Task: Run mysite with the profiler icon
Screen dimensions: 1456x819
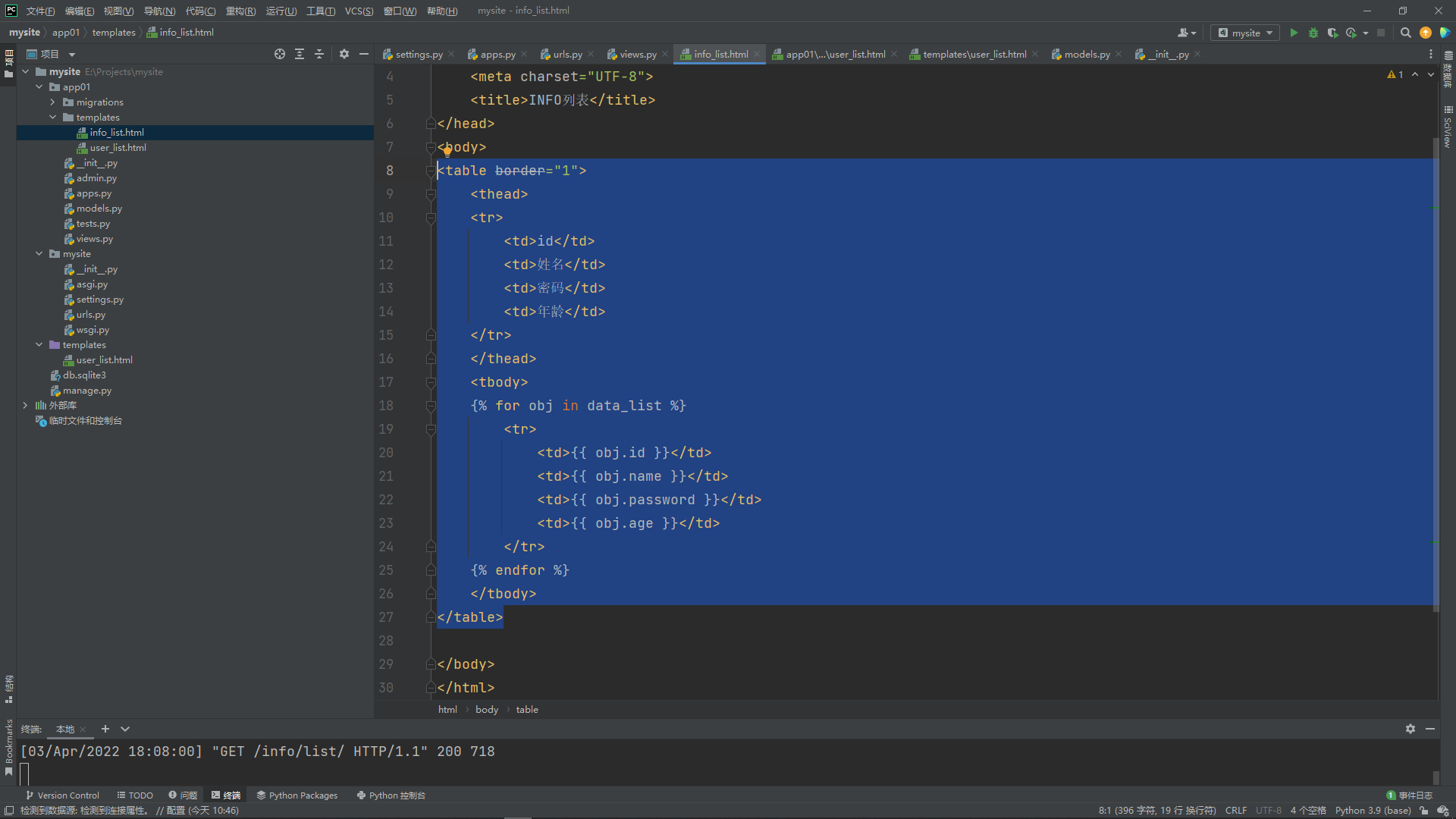Action: coord(1351,33)
